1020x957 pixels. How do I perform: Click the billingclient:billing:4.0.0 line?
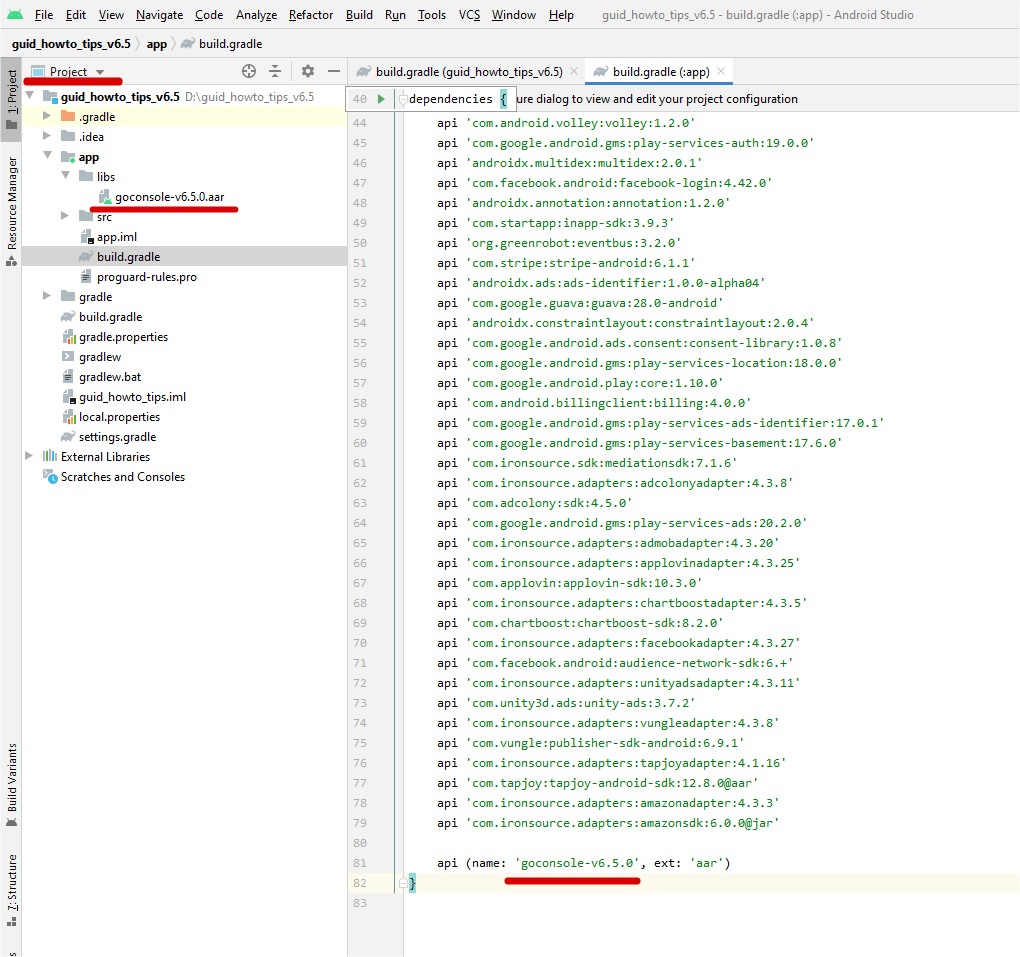[594, 403]
